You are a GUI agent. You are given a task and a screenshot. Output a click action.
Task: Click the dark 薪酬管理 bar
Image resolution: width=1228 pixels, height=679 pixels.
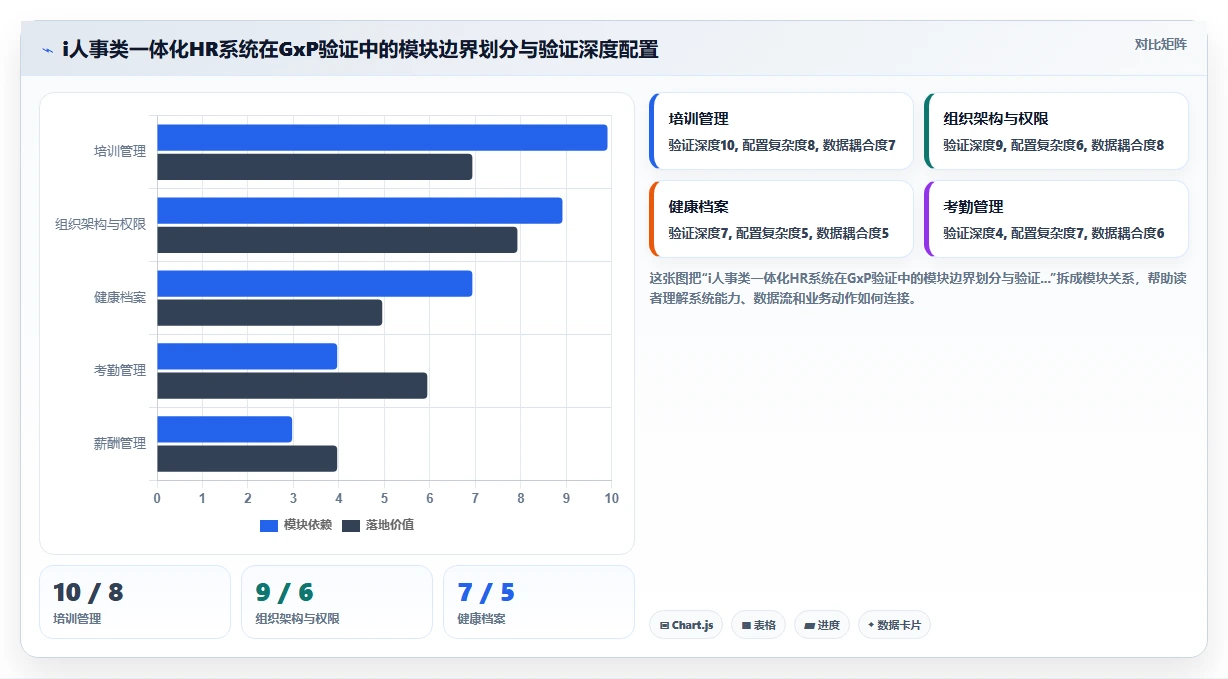[247, 459]
